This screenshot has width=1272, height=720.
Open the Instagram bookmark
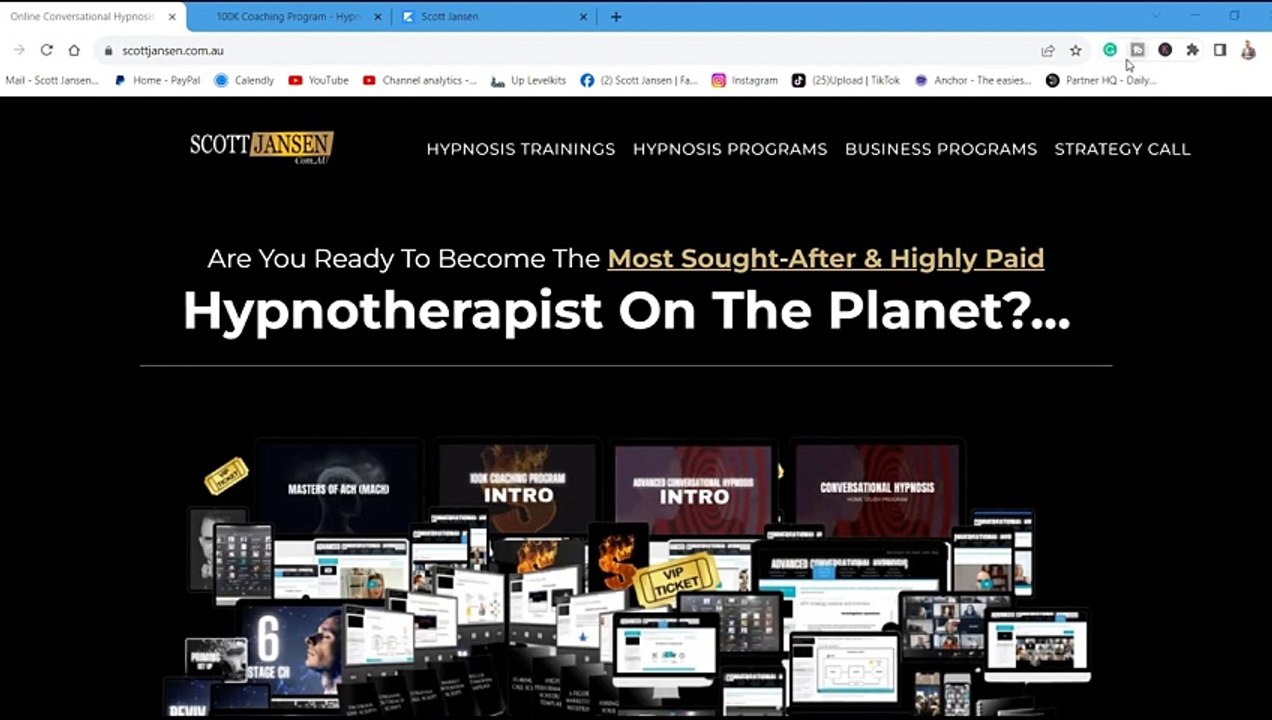[745, 80]
